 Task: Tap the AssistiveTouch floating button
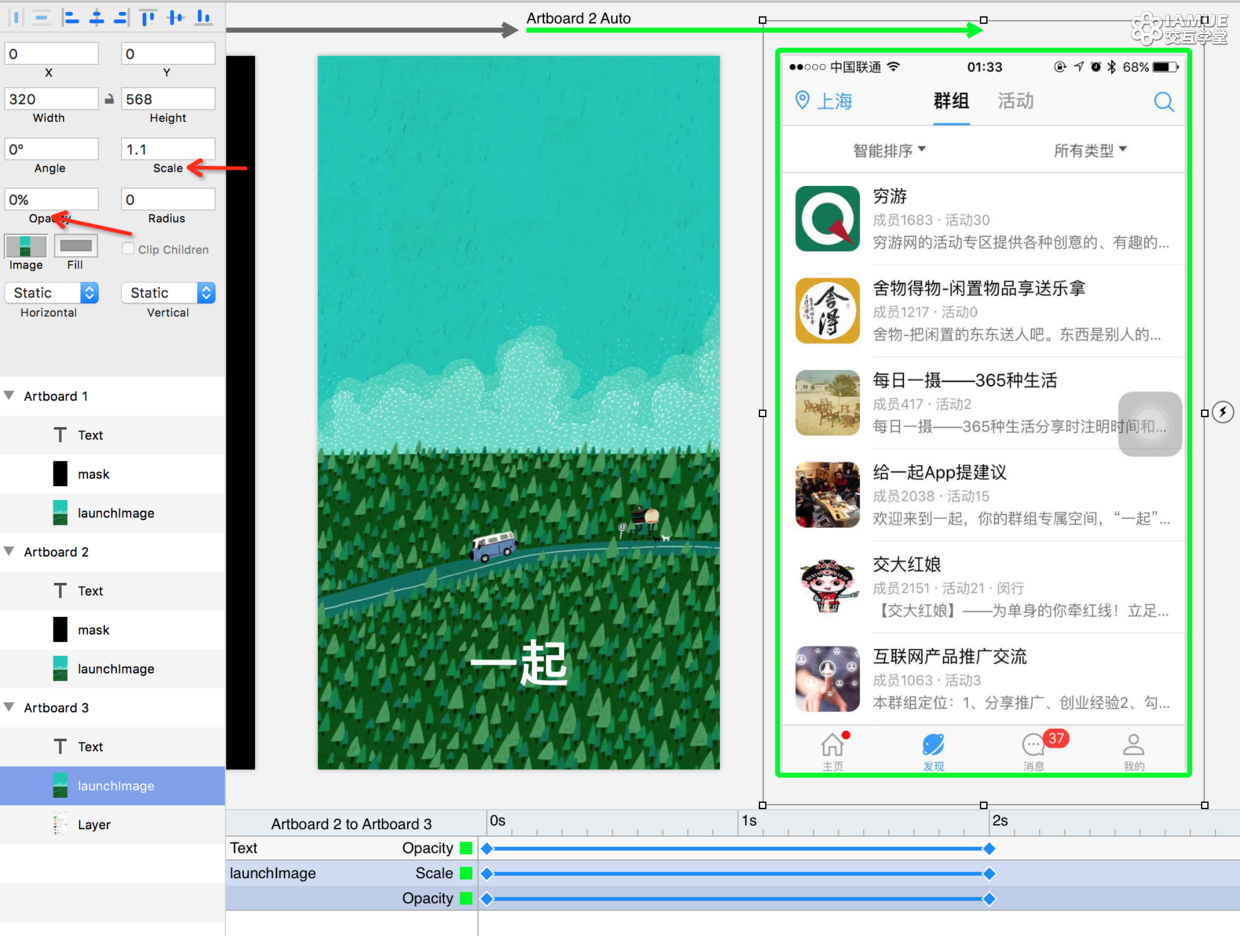pyautogui.click(x=1150, y=424)
